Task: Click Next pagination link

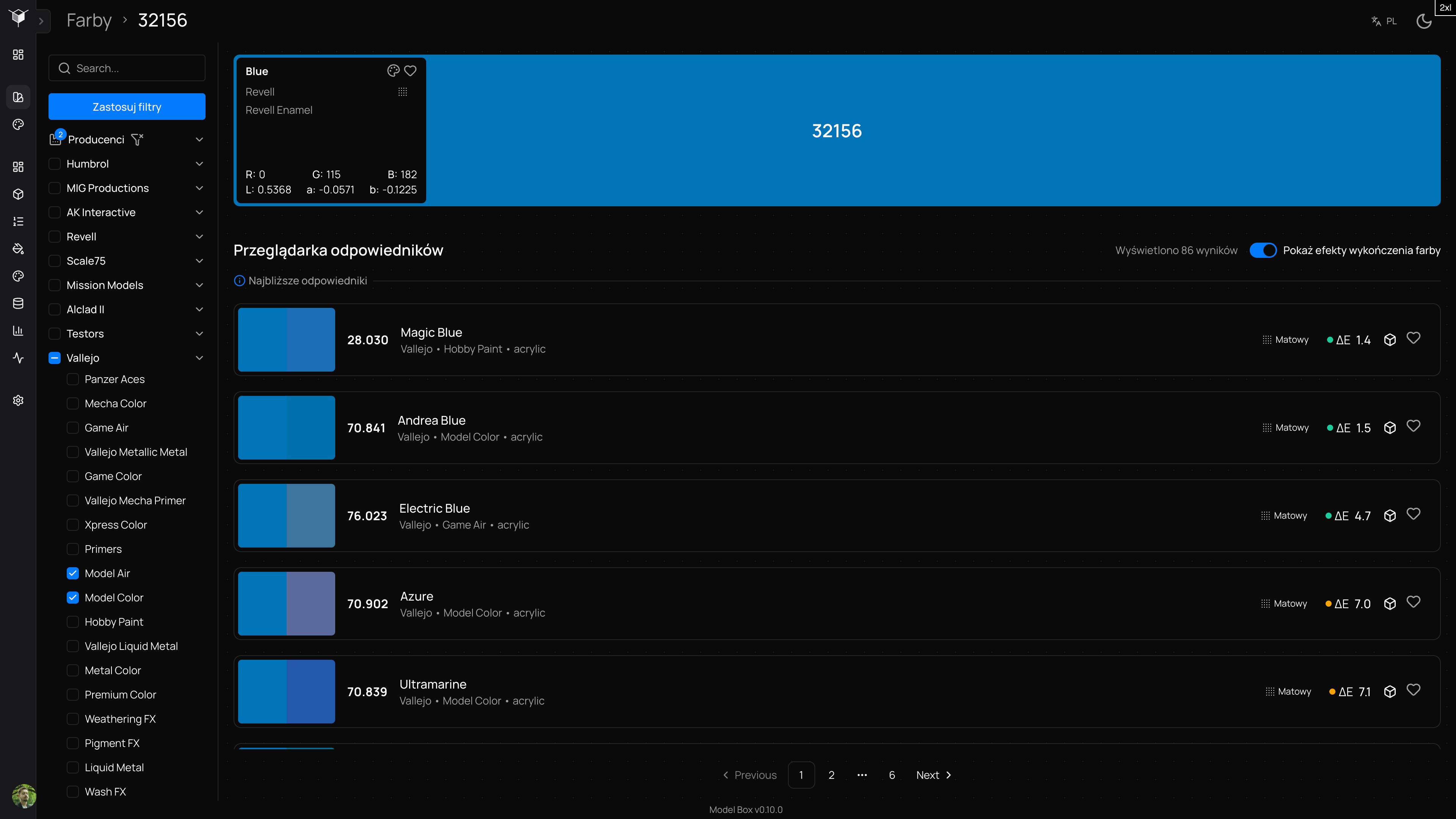Action: tap(934, 775)
